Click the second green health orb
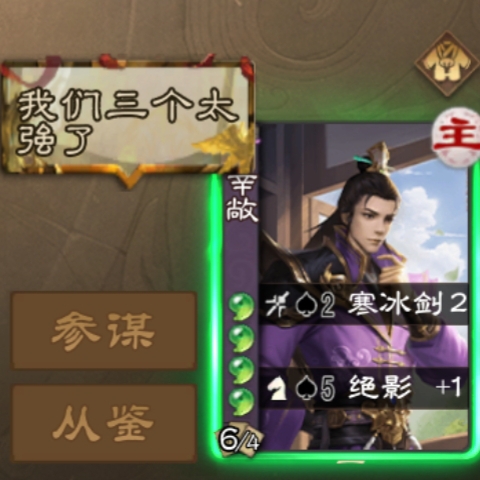Image resolution: width=480 pixels, height=480 pixels. point(241,338)
